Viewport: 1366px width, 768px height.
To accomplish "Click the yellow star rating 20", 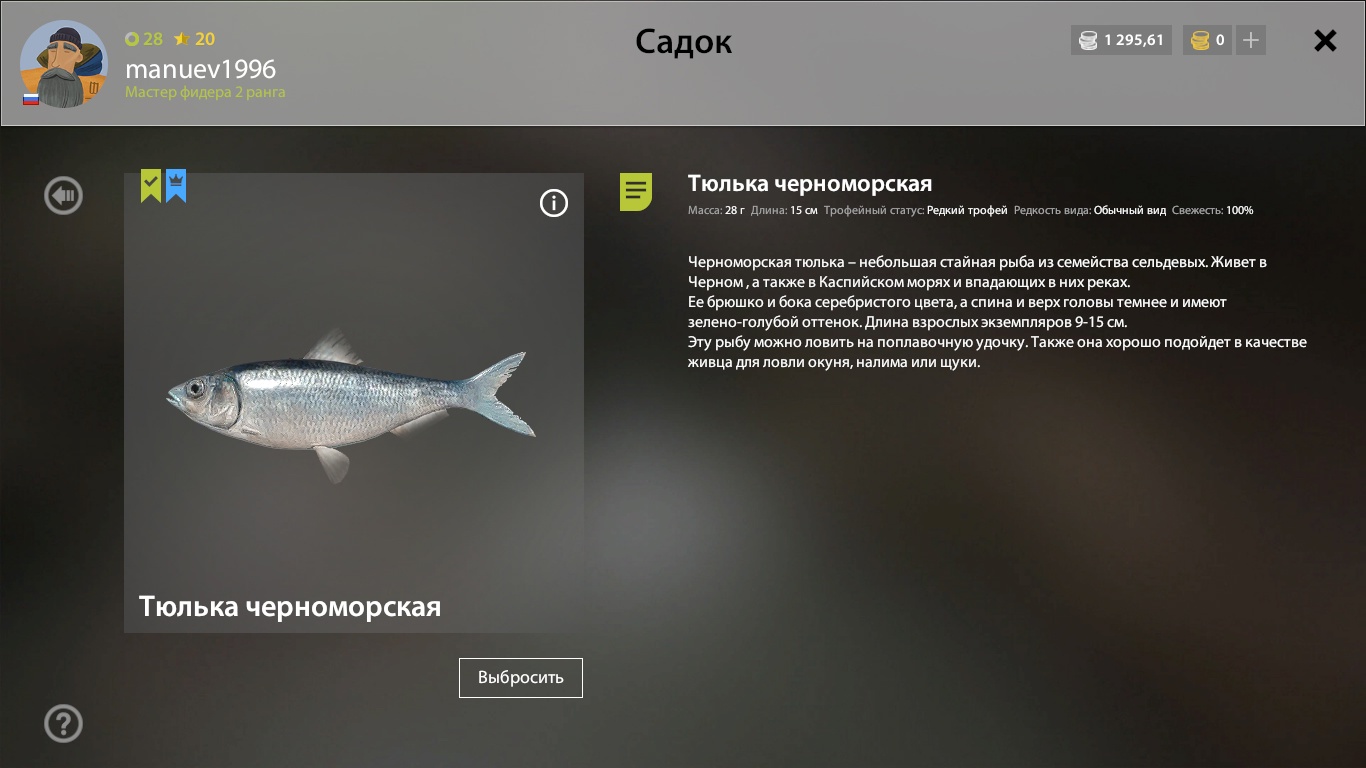I will click(x=194, y=39).
